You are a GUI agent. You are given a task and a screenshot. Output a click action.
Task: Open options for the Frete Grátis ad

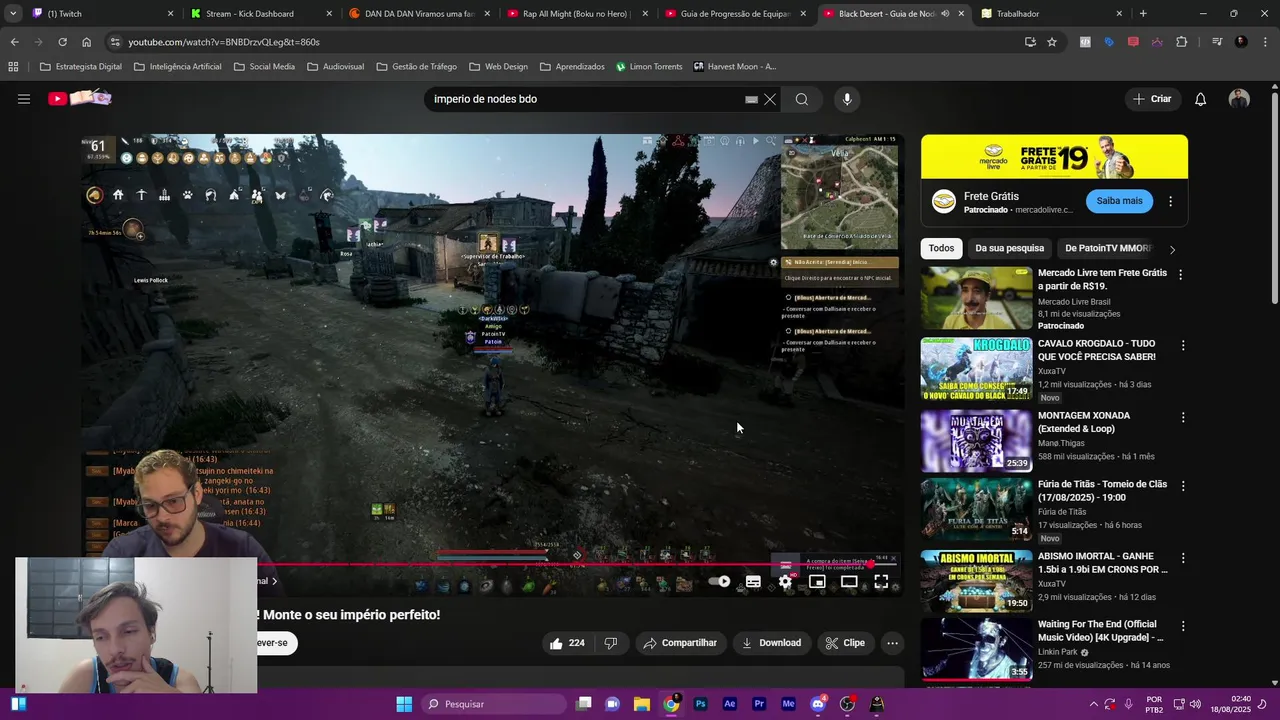pyautogui.click(x=1170, y=201)
